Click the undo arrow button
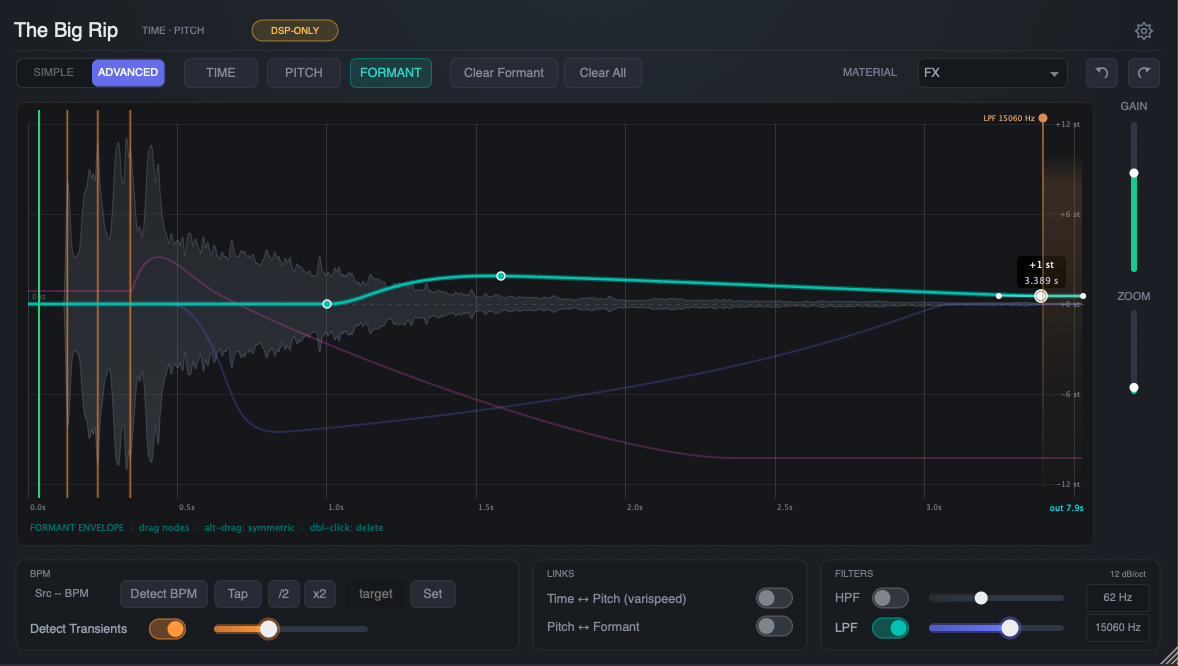 pos(1101,73)
